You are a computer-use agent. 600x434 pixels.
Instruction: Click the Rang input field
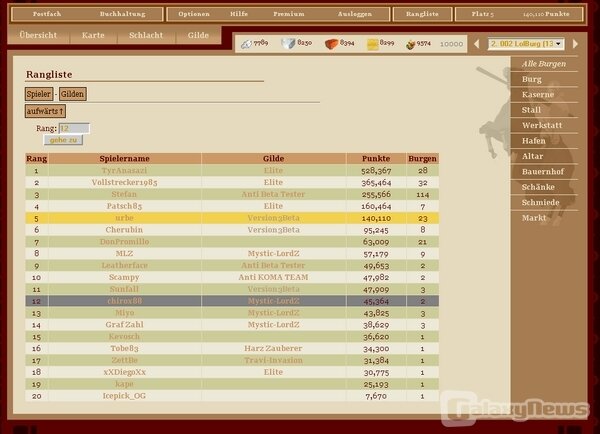[74, 128]
